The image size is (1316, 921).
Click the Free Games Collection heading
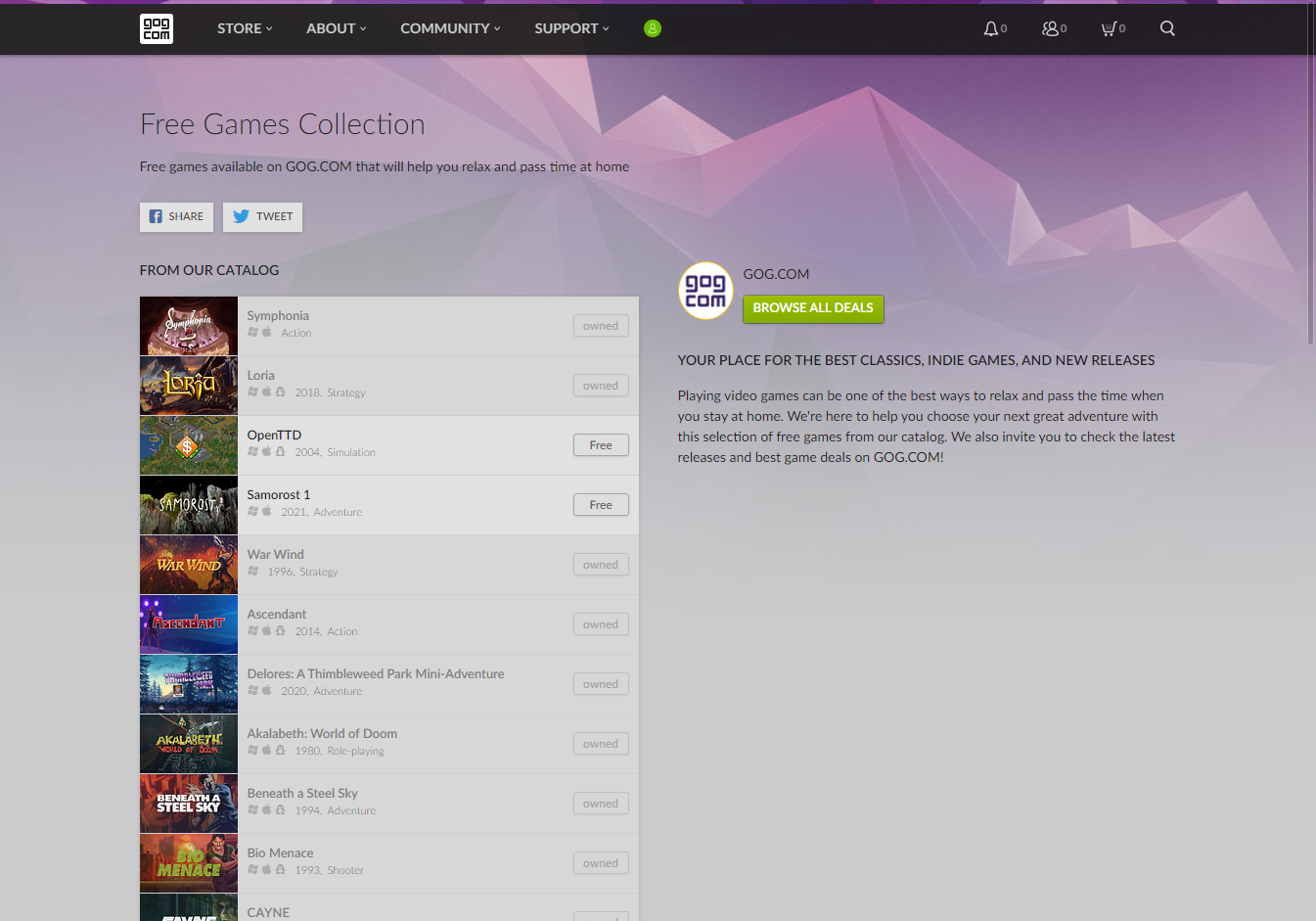[283, 124]
